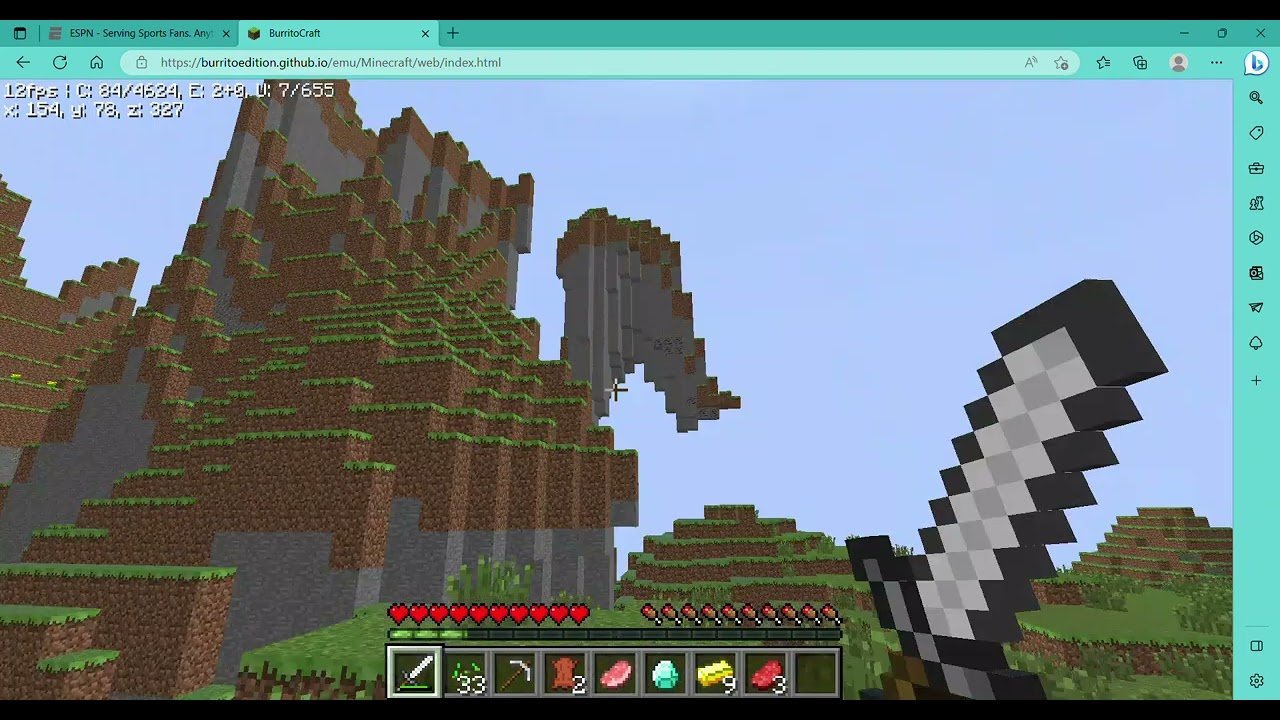Image resolution: width=1280 pixels, height=720 pixels.
Task: Open a new browser tab
Action: (x=453, y=33)
